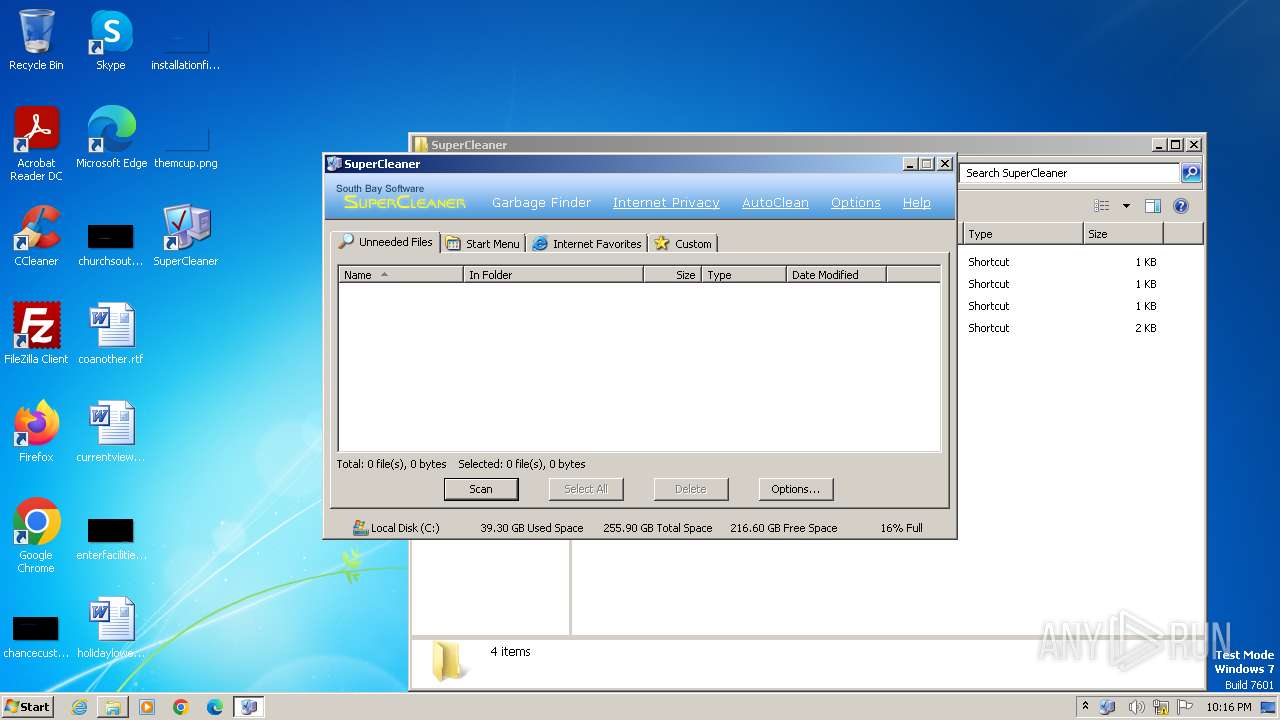Click the Explorer search magnifier button
The height and width of the screenshot is (720, 1280).
(1191, 173)
